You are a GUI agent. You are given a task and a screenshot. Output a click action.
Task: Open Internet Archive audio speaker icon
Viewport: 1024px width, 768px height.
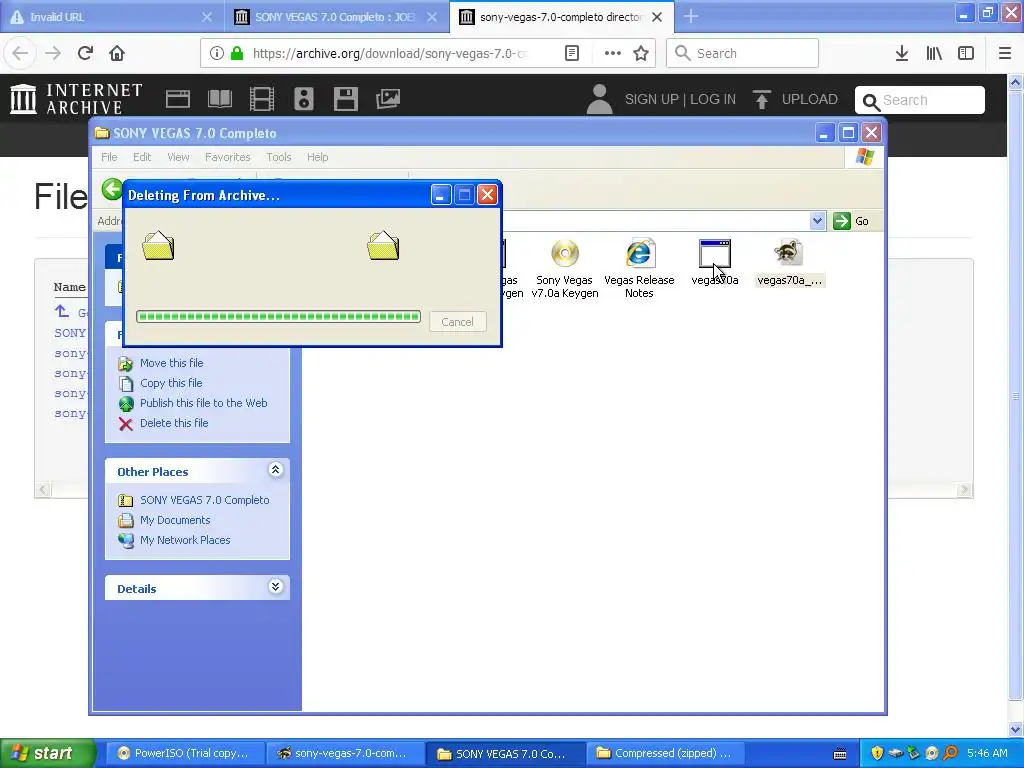tap(304, 99)
